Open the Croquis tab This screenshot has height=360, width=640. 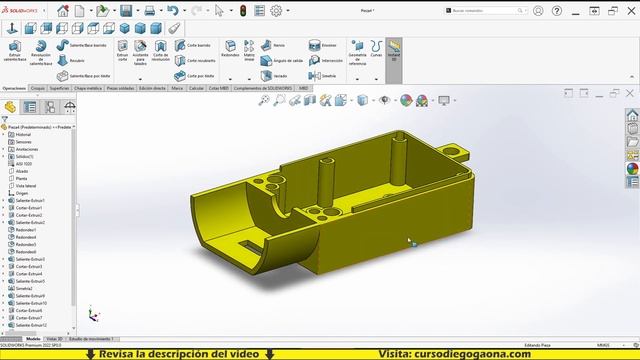tap(38, 88)
